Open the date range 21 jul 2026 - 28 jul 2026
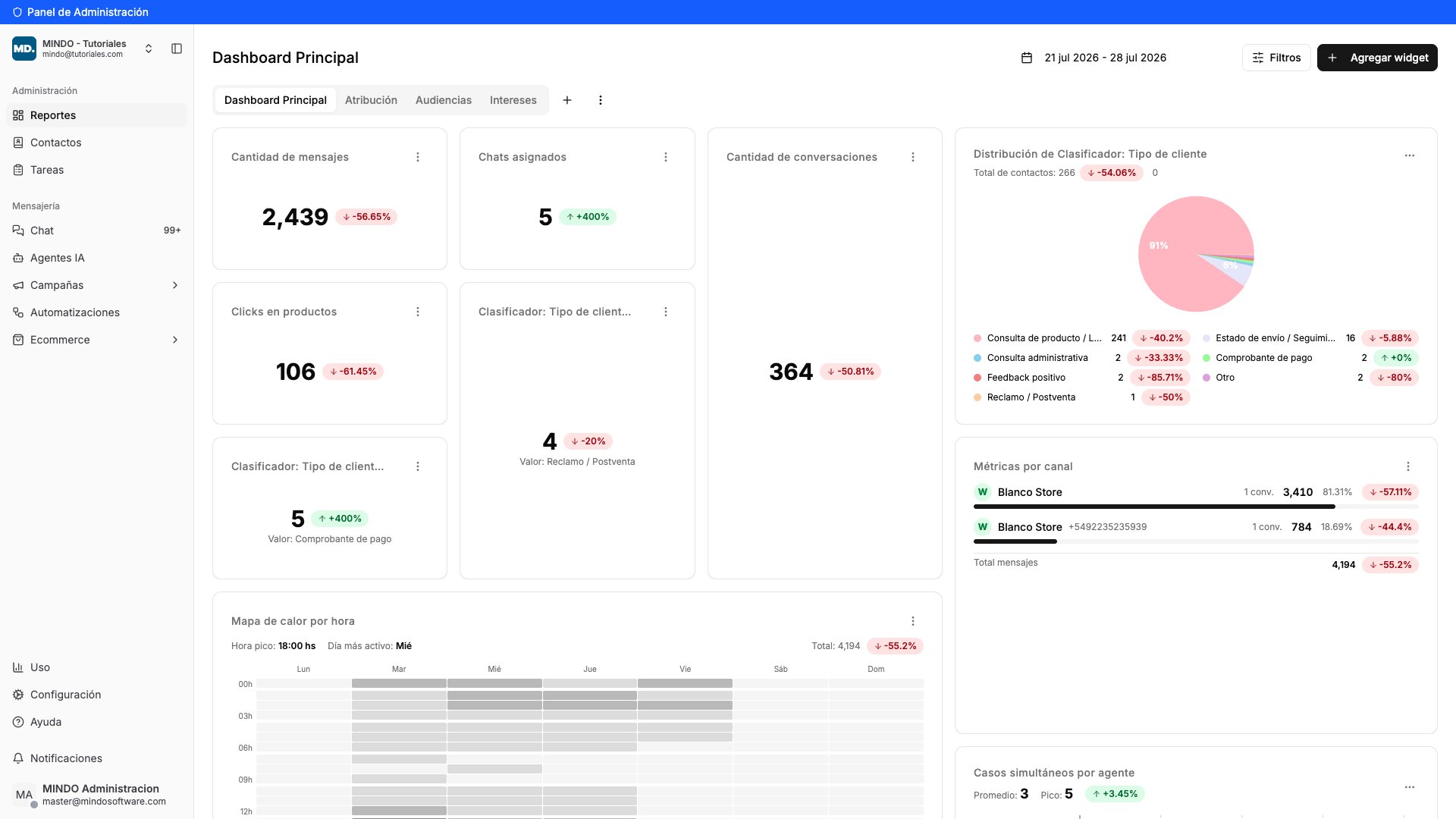The width and height of the screenshot is (1456, 819). click(1105, 58)
